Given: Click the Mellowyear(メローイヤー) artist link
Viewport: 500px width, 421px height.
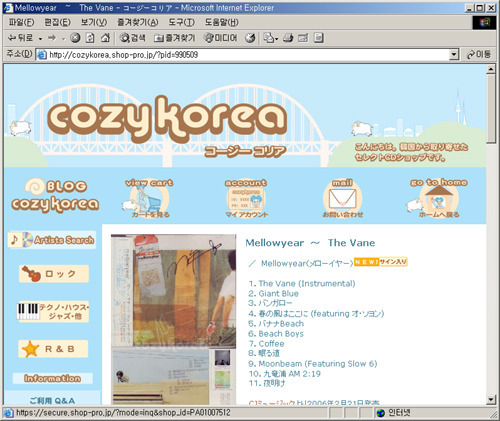Looking at the screenshot, I should tap(307, 263).
